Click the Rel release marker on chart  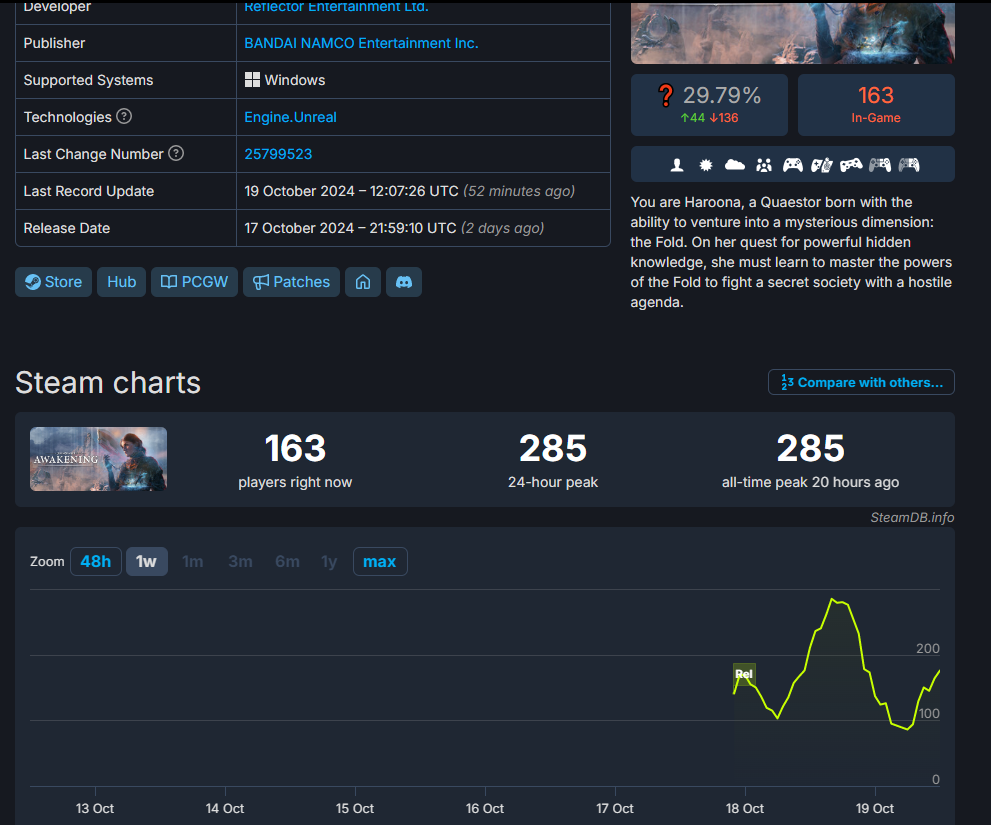click(744, 674)
